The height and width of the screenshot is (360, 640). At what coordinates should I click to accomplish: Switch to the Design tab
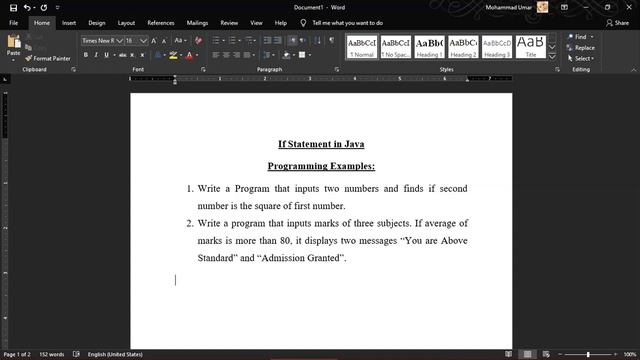coord(97,23)
